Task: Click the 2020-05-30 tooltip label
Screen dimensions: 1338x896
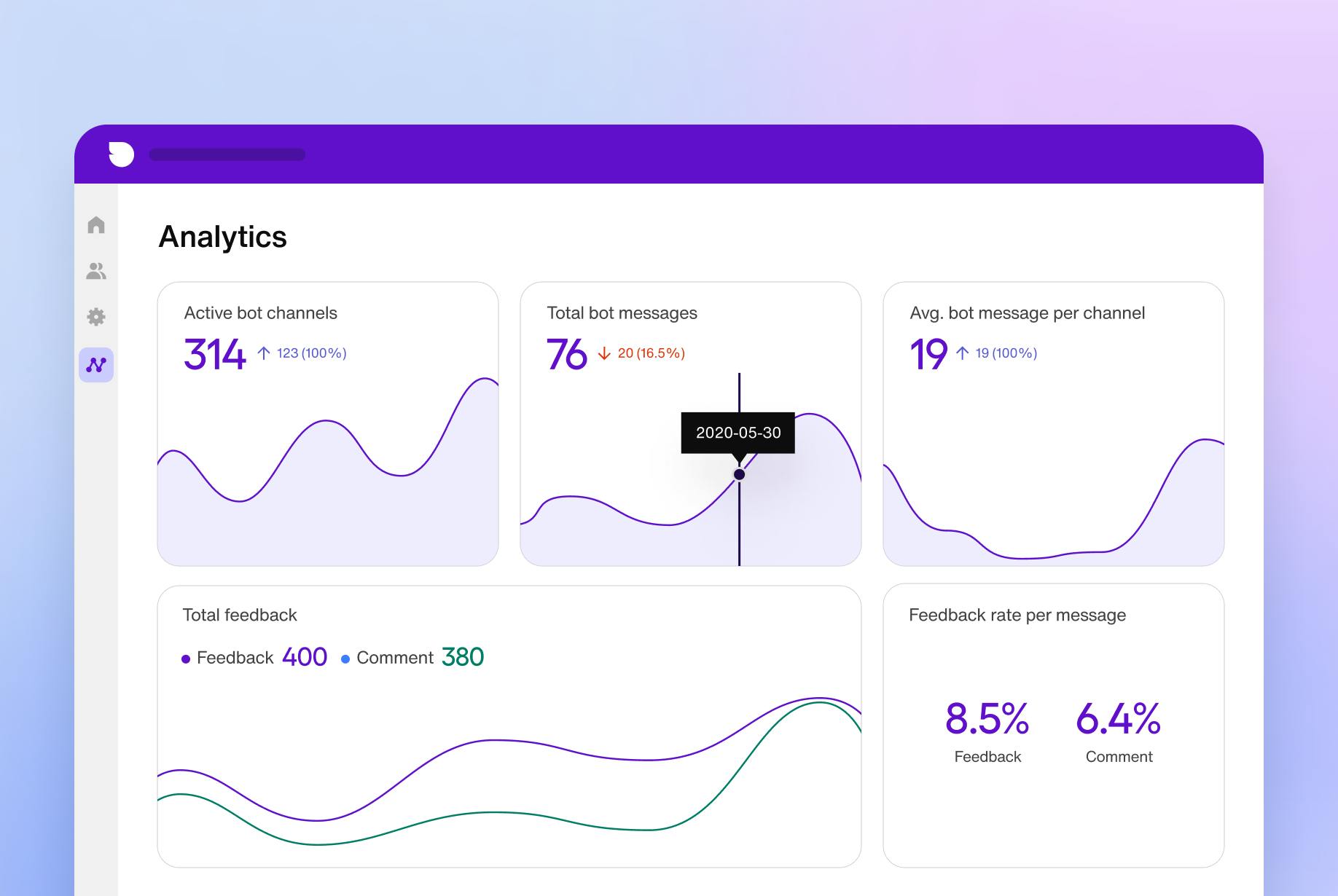Action: pos(738,433)
